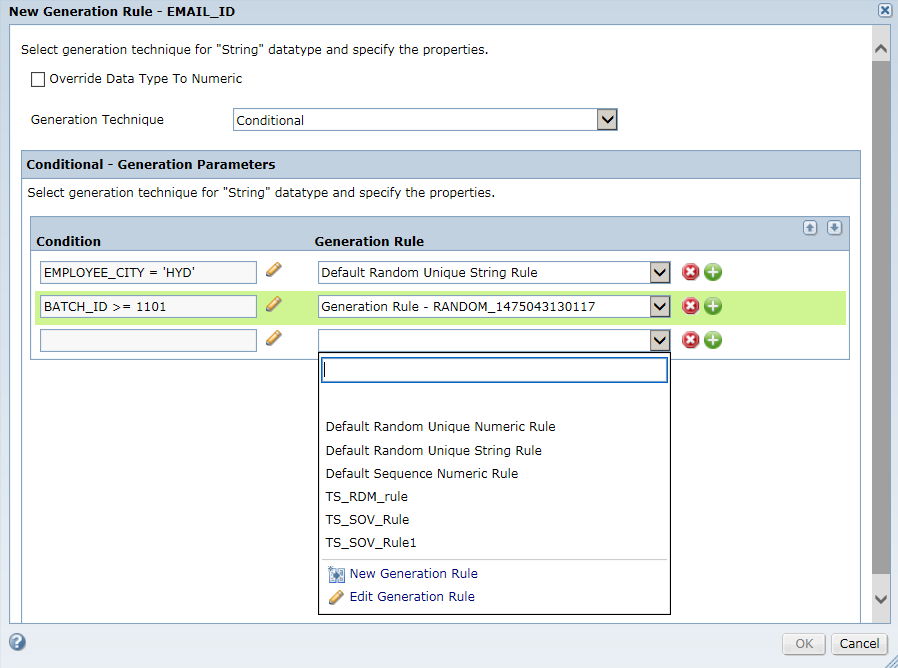Edit condition EMPLOYEE_CITY with pencil icon
Viewport: 898px width, 668px height.
(x=274, y=270)
